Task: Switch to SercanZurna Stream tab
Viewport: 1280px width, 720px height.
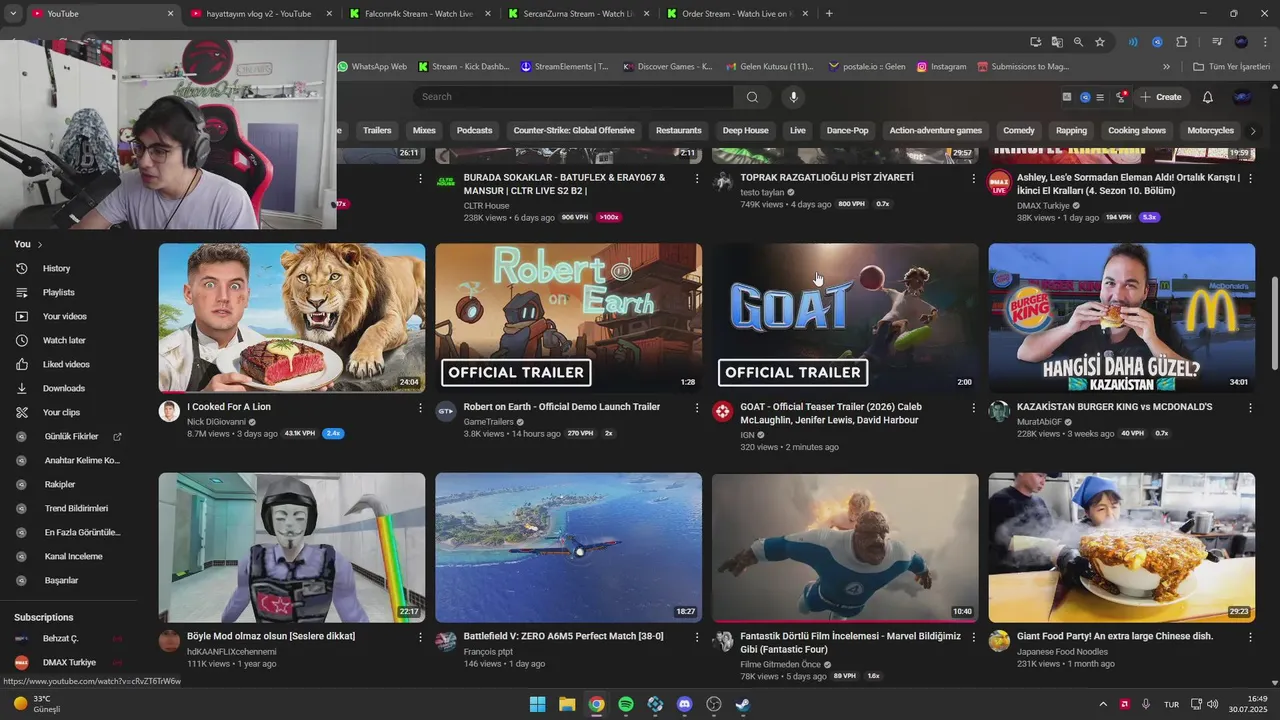Action: coord(578,14)
